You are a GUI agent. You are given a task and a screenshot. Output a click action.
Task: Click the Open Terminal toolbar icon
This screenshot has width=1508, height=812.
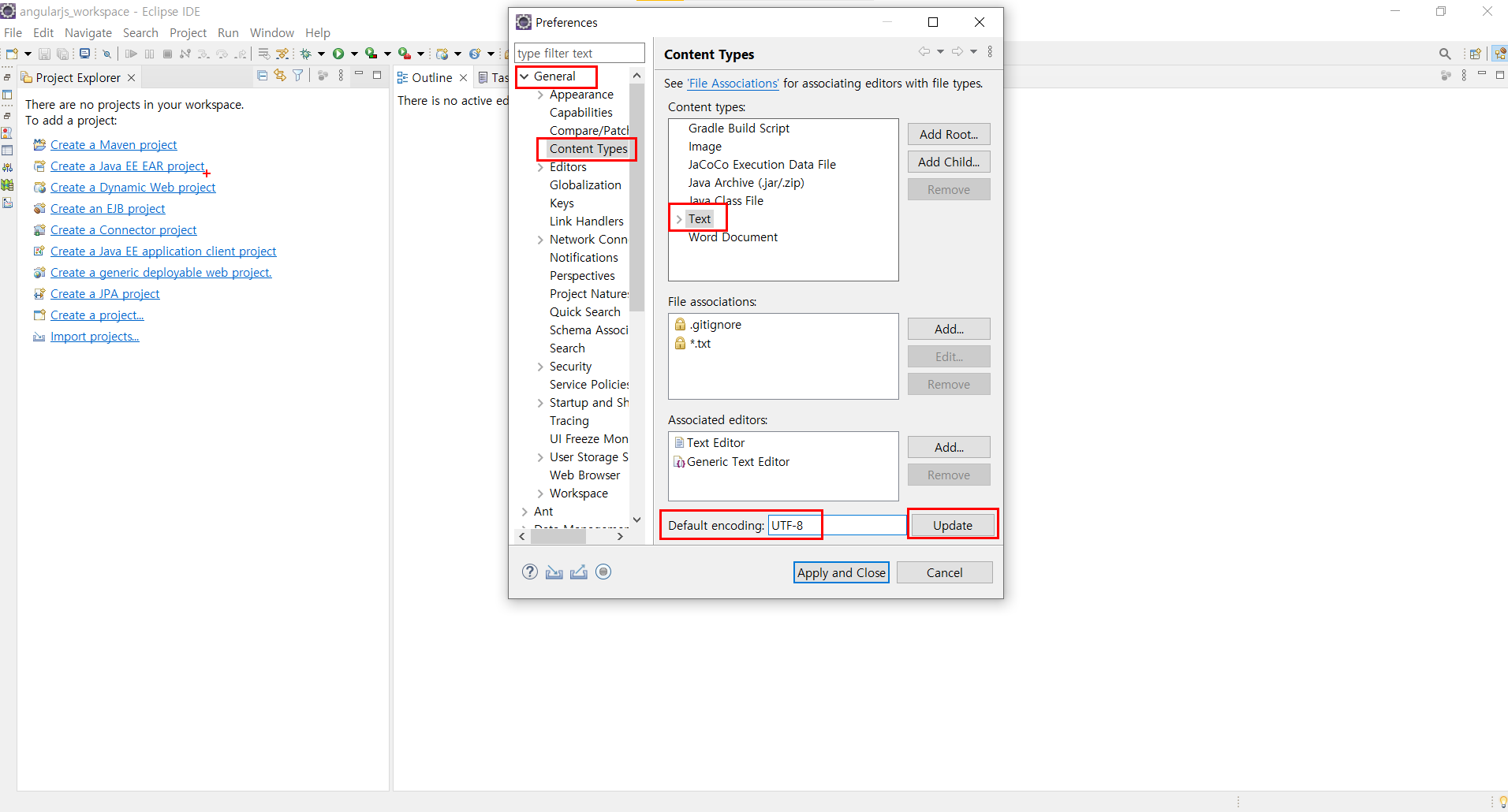tap(84, 54)
